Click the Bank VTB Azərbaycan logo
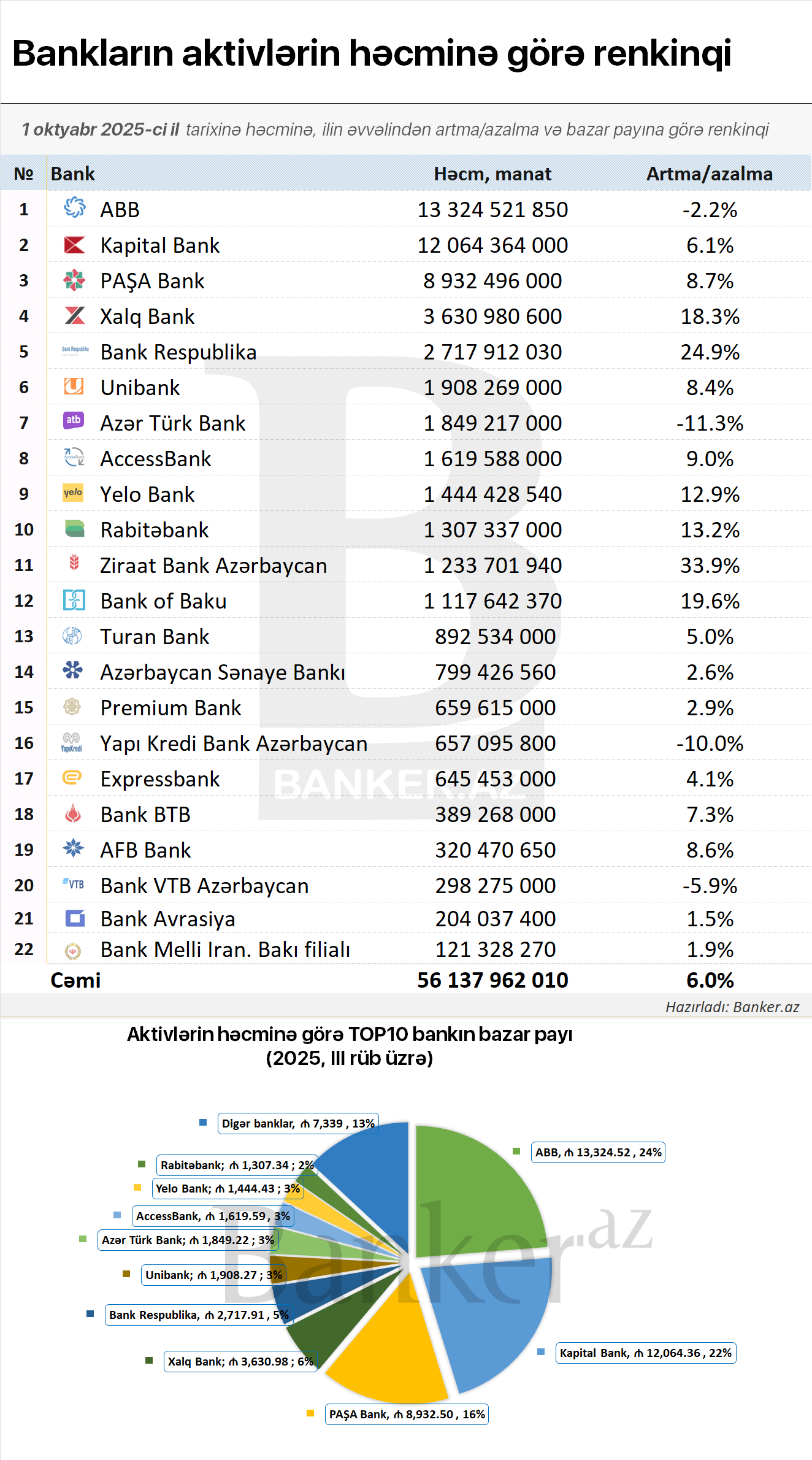This screenshot has height=1460, width=812. tap(73, 884)
